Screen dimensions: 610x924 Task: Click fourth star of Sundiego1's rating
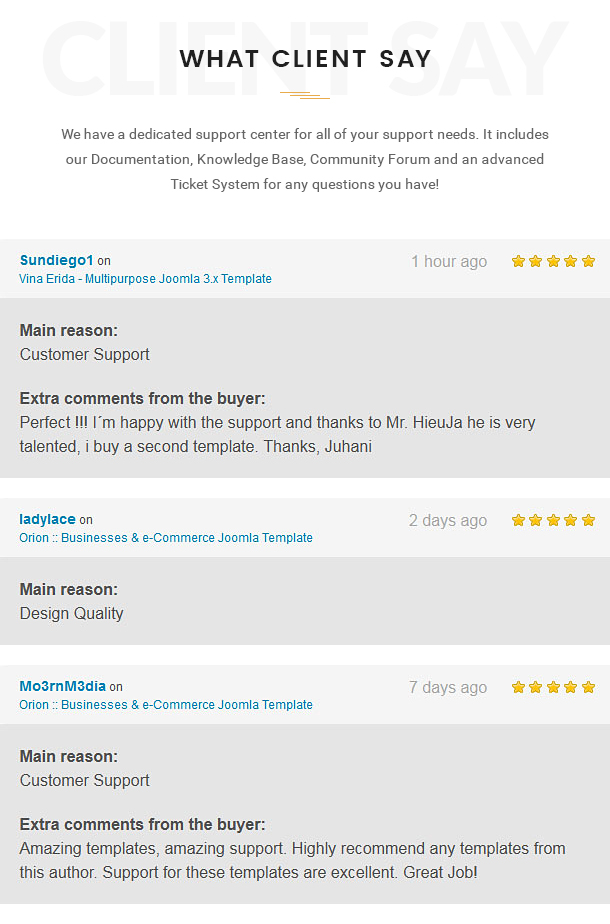[571, 261]
